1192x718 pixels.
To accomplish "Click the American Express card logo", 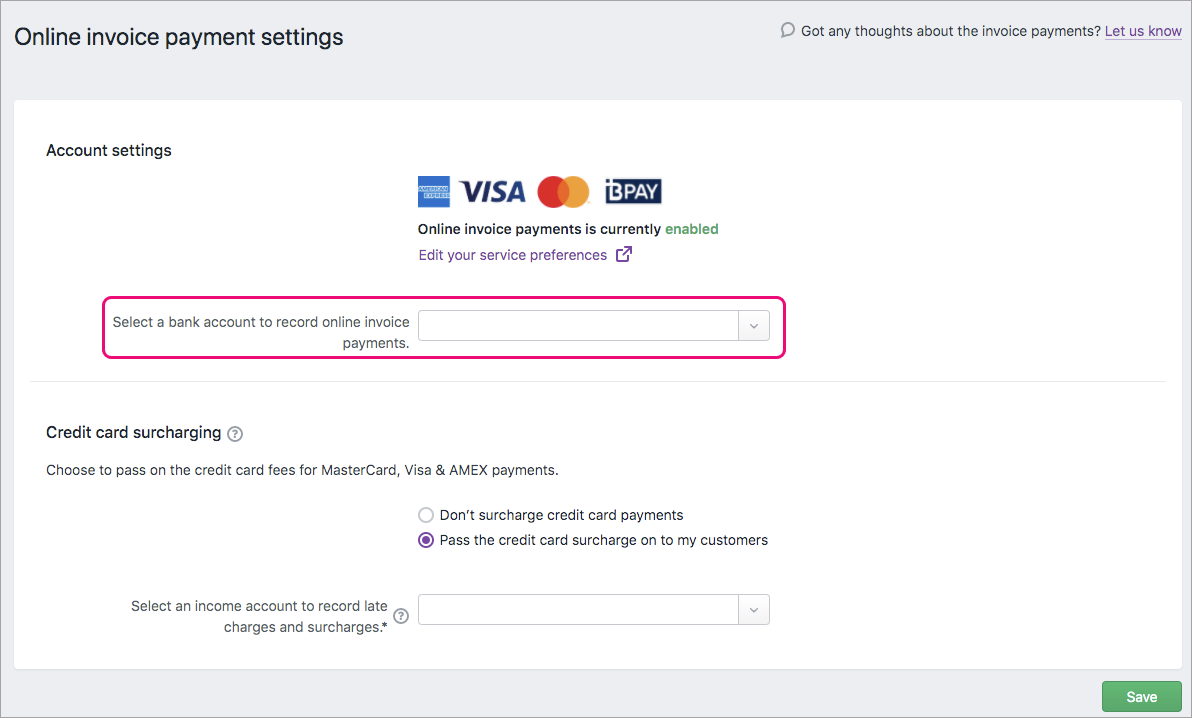I will [x=434, y=191].
